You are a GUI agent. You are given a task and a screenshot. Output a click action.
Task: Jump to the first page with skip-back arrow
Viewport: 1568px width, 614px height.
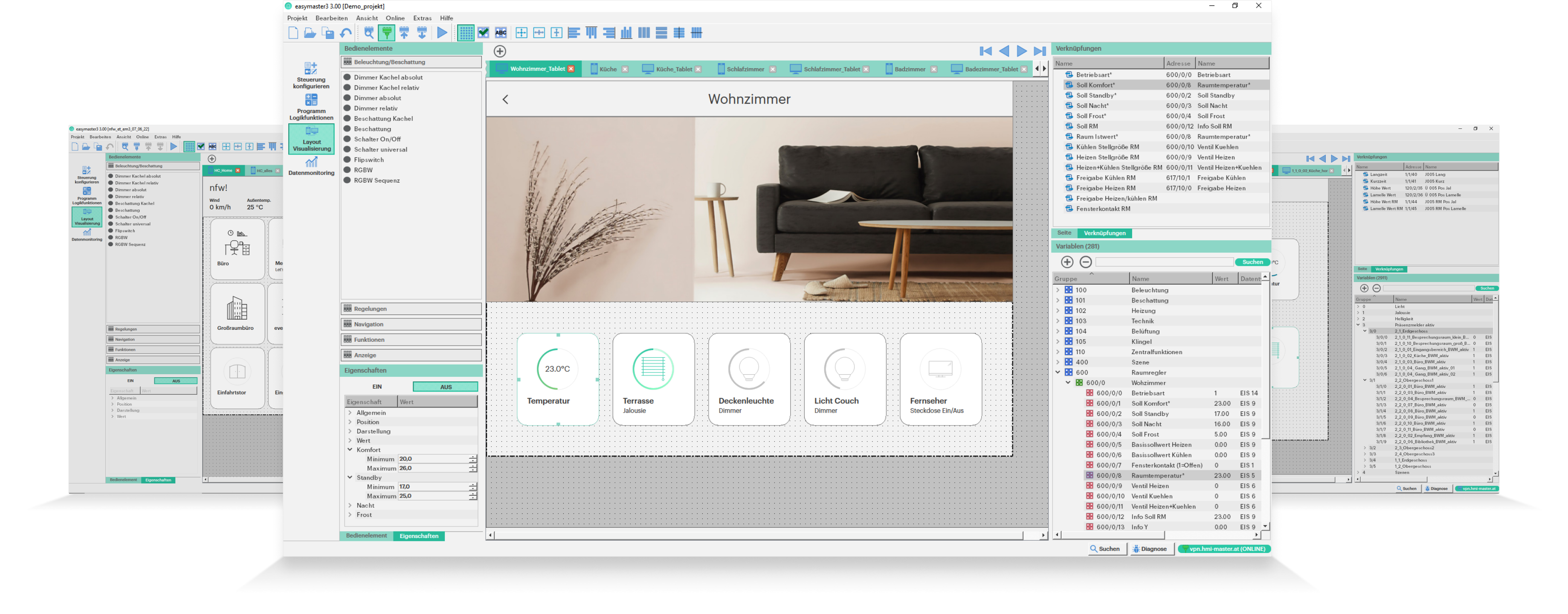pos(986,51)
